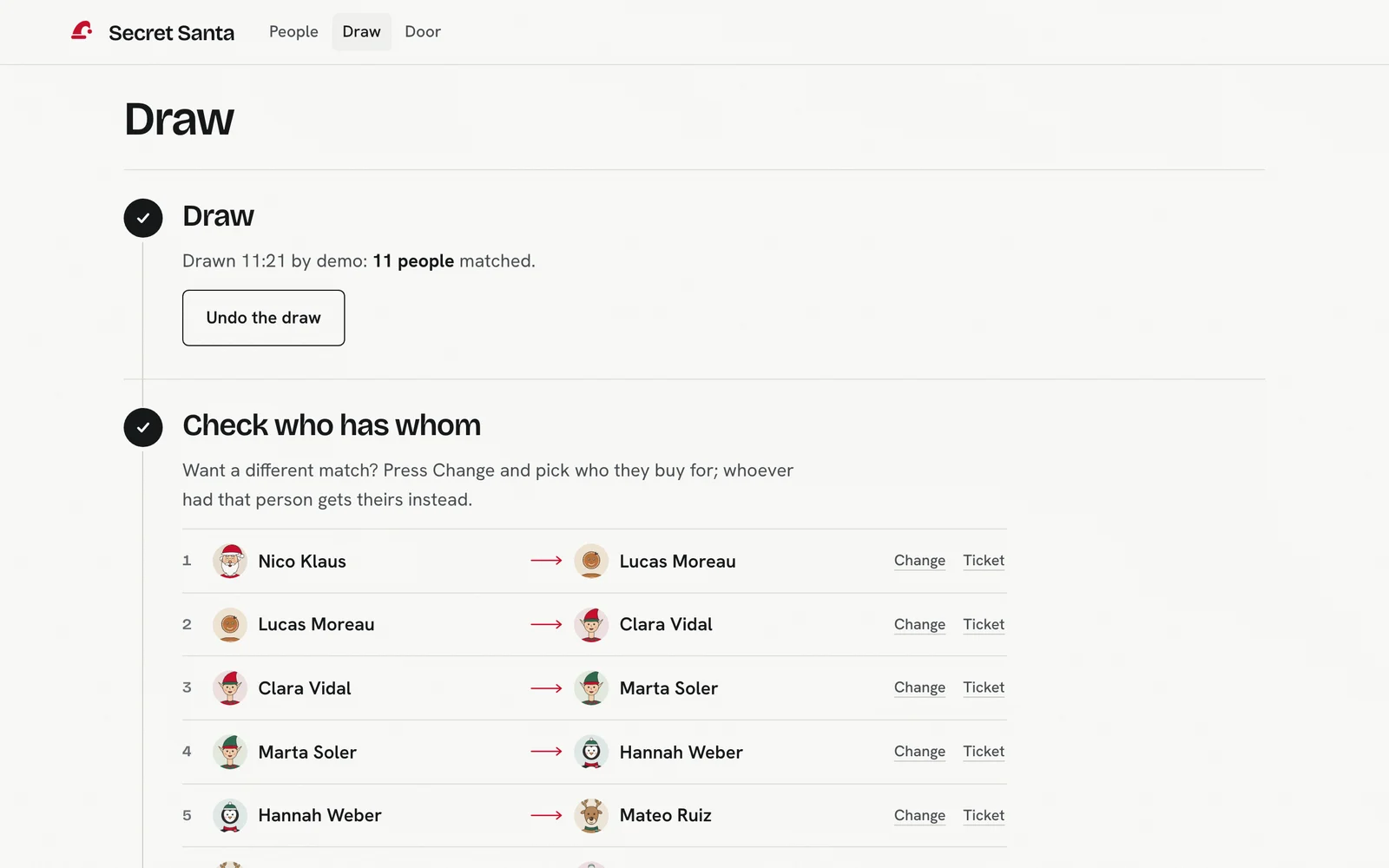Change the match for giver Clara Vidal

coord(919,687)
